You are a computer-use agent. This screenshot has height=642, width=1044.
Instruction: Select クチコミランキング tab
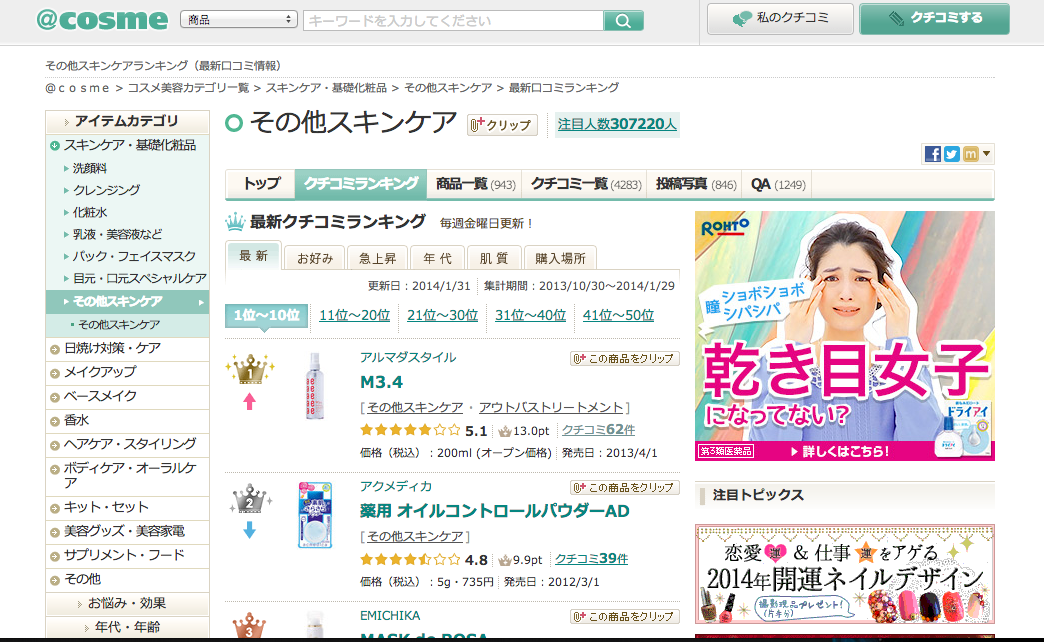tap(361, 184)
